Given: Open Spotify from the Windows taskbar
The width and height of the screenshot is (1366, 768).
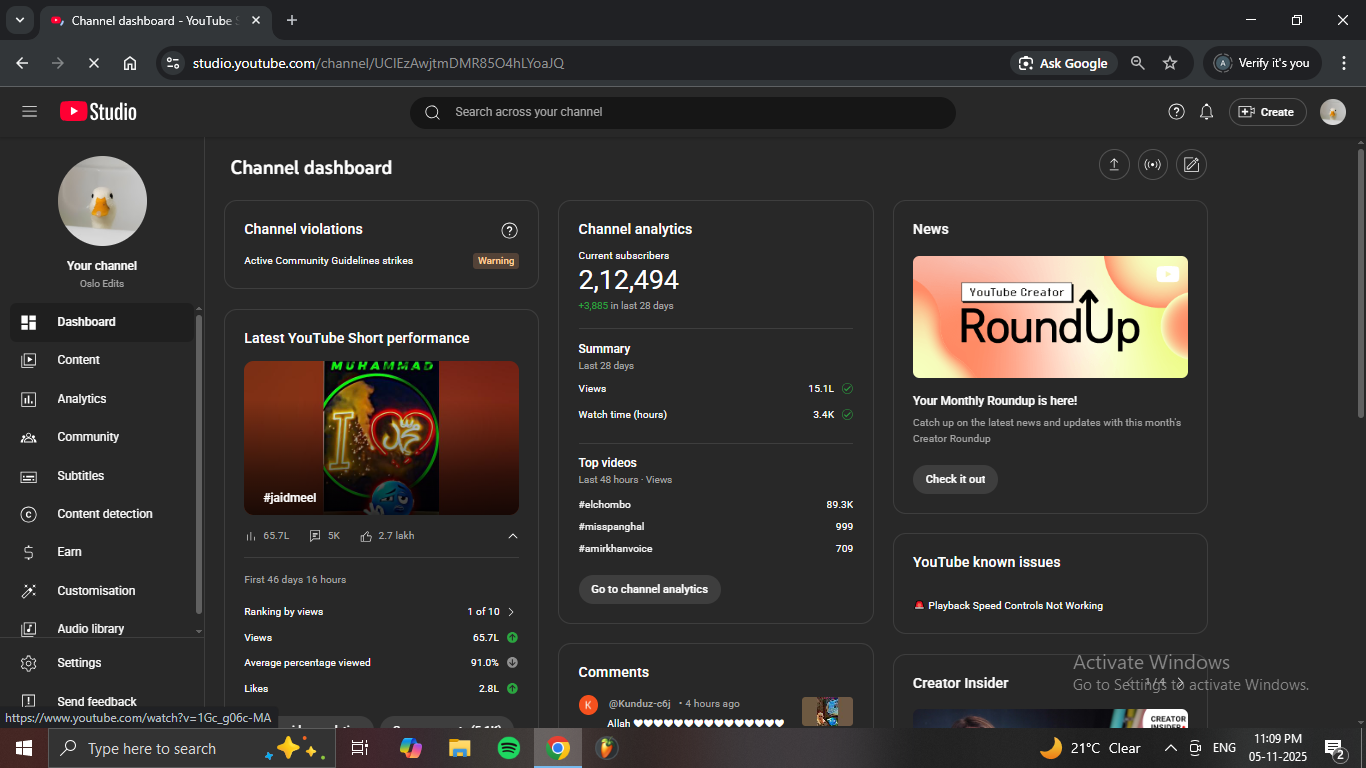Looking at the screenshot, I should pos(508,748).
